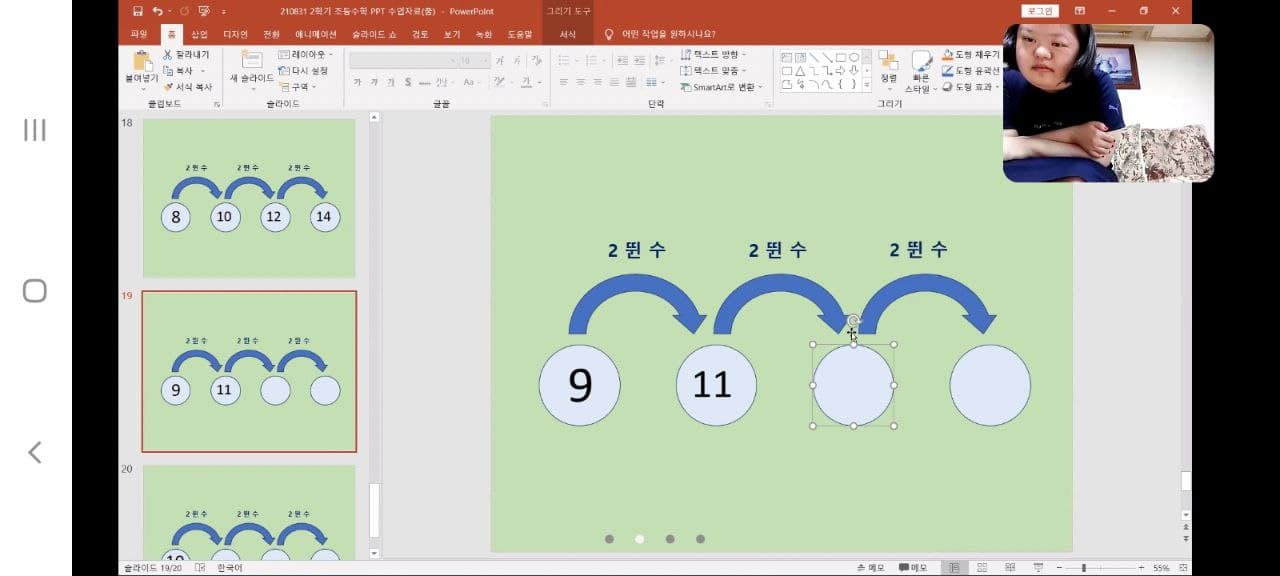Click Android recent apps navigation button
Viewport: 1280px width, 576px height.
pyautogui.click(x=34, y=129)
